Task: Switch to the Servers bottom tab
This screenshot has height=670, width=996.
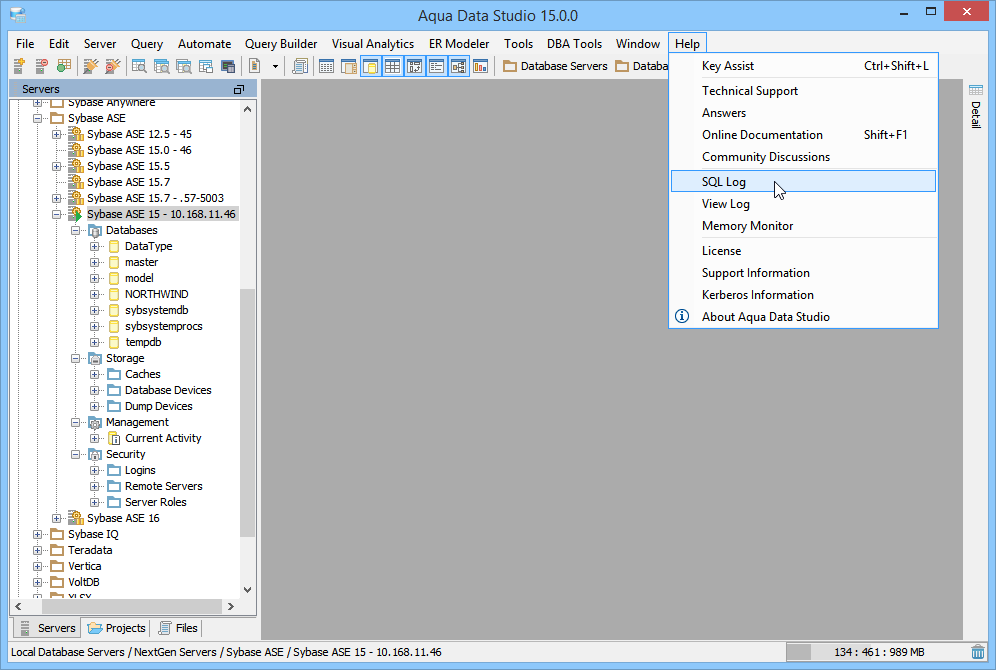Action: point(47,627)
